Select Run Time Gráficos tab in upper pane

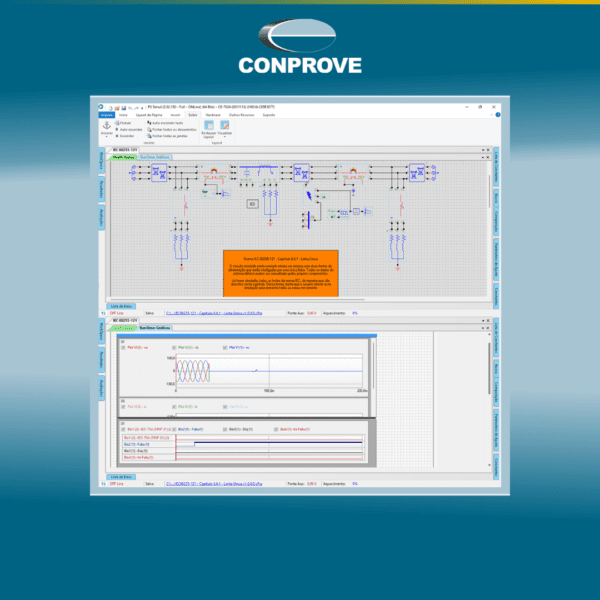[x=155, y=157]
